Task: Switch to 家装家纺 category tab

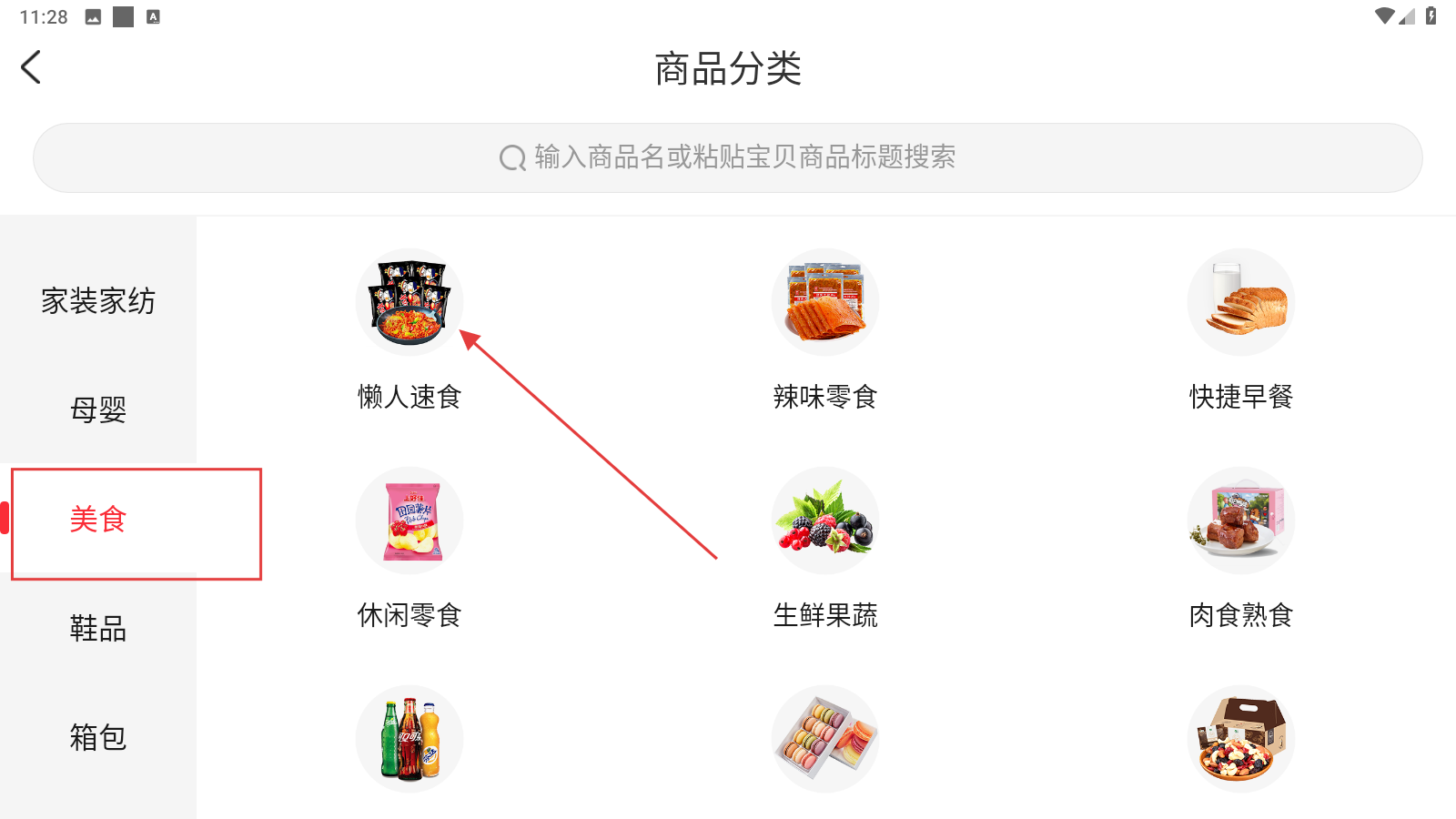Action: 98,300
